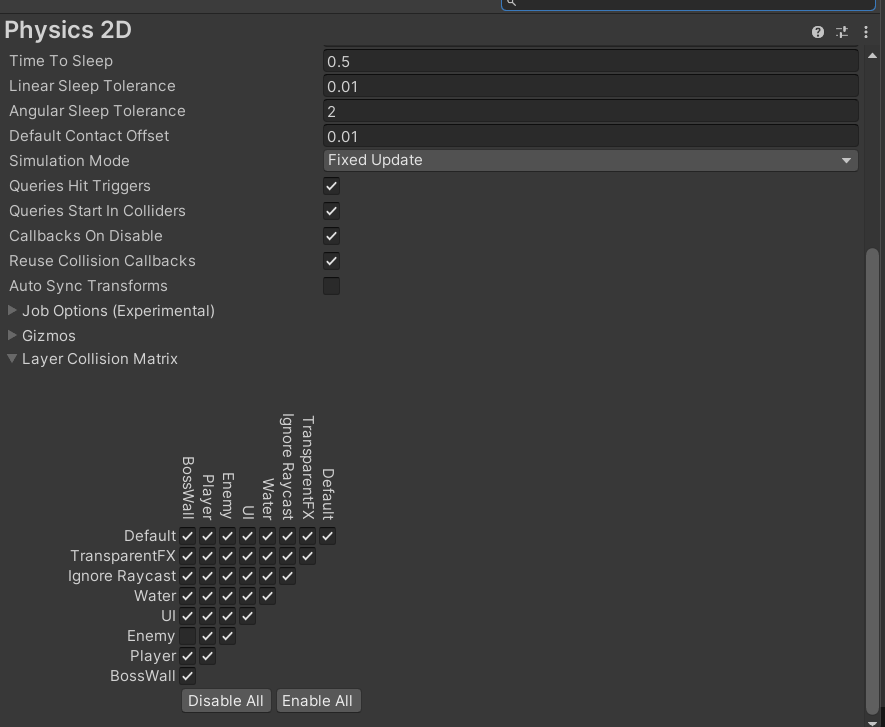Click the scrollbar up arrow
Screen dimensions: 885x727
point(872,55)
